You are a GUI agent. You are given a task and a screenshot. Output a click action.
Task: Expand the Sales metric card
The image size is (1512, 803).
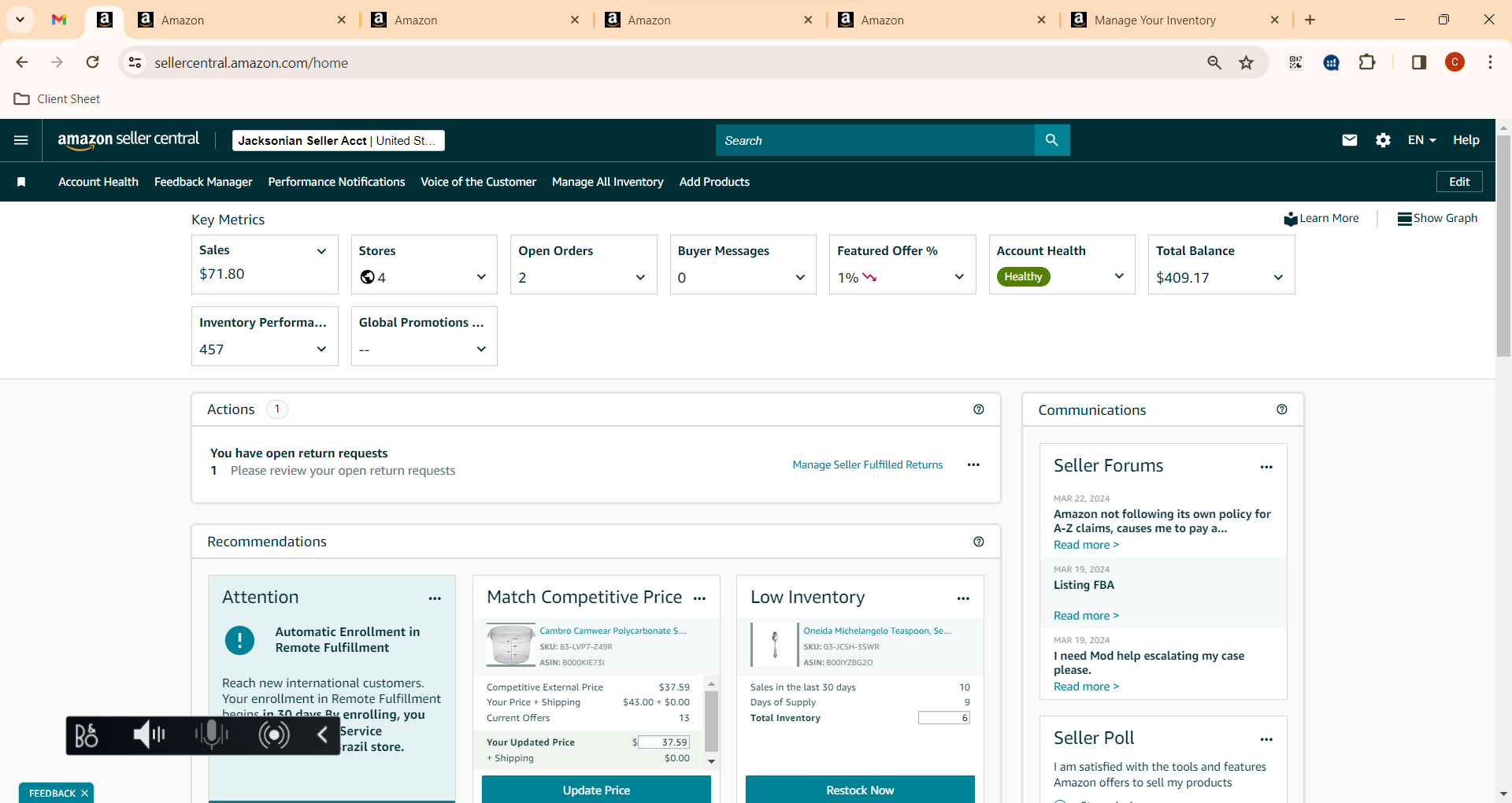click(321, 251)
